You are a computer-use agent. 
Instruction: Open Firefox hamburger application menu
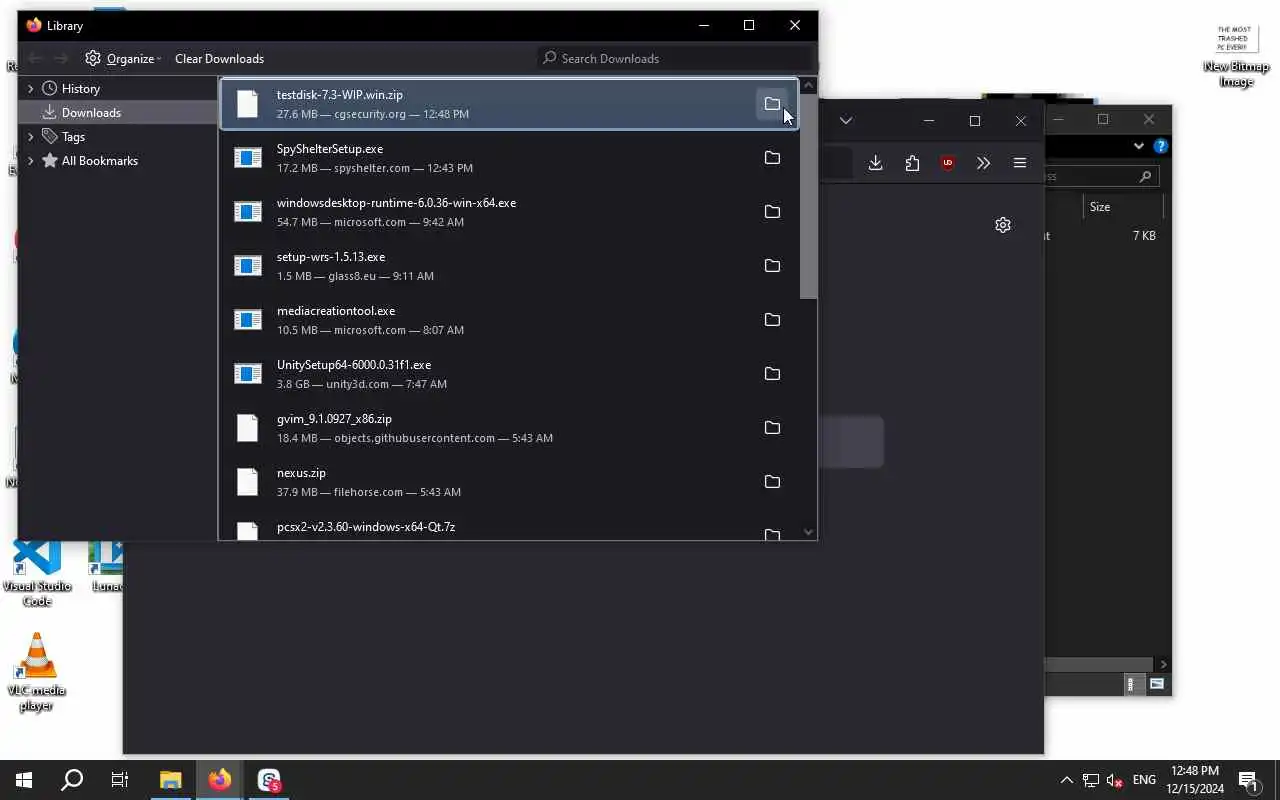pos(1020,163)
